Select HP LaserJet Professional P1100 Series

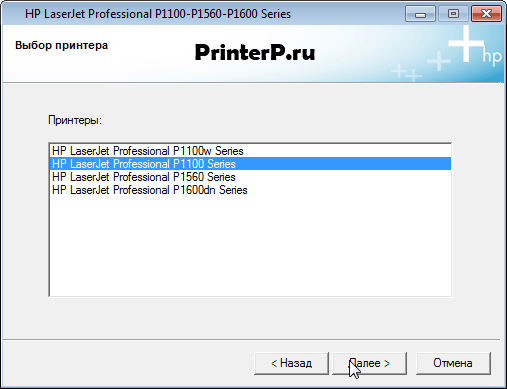coord(250,164)
